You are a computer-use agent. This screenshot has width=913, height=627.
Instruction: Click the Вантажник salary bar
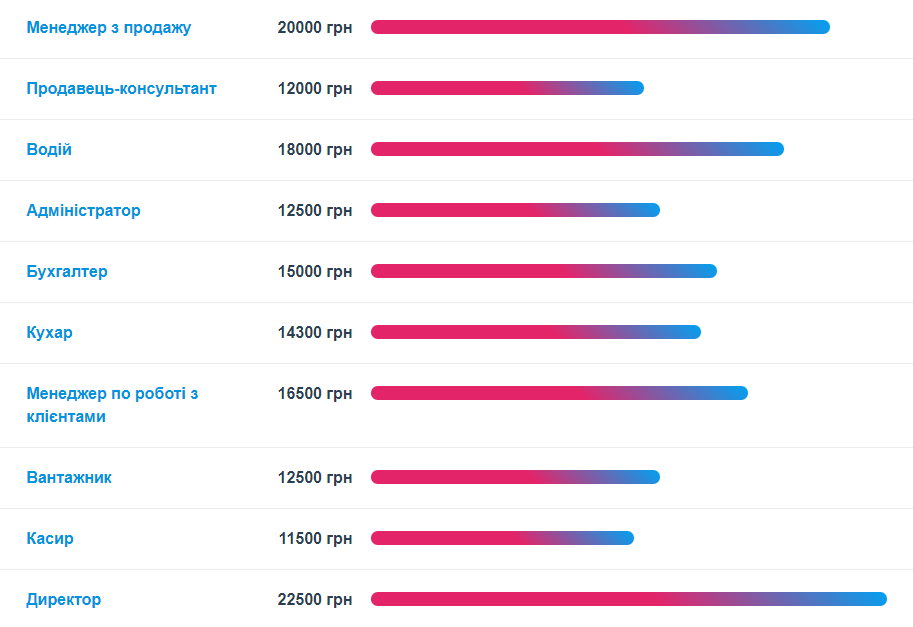515,477
